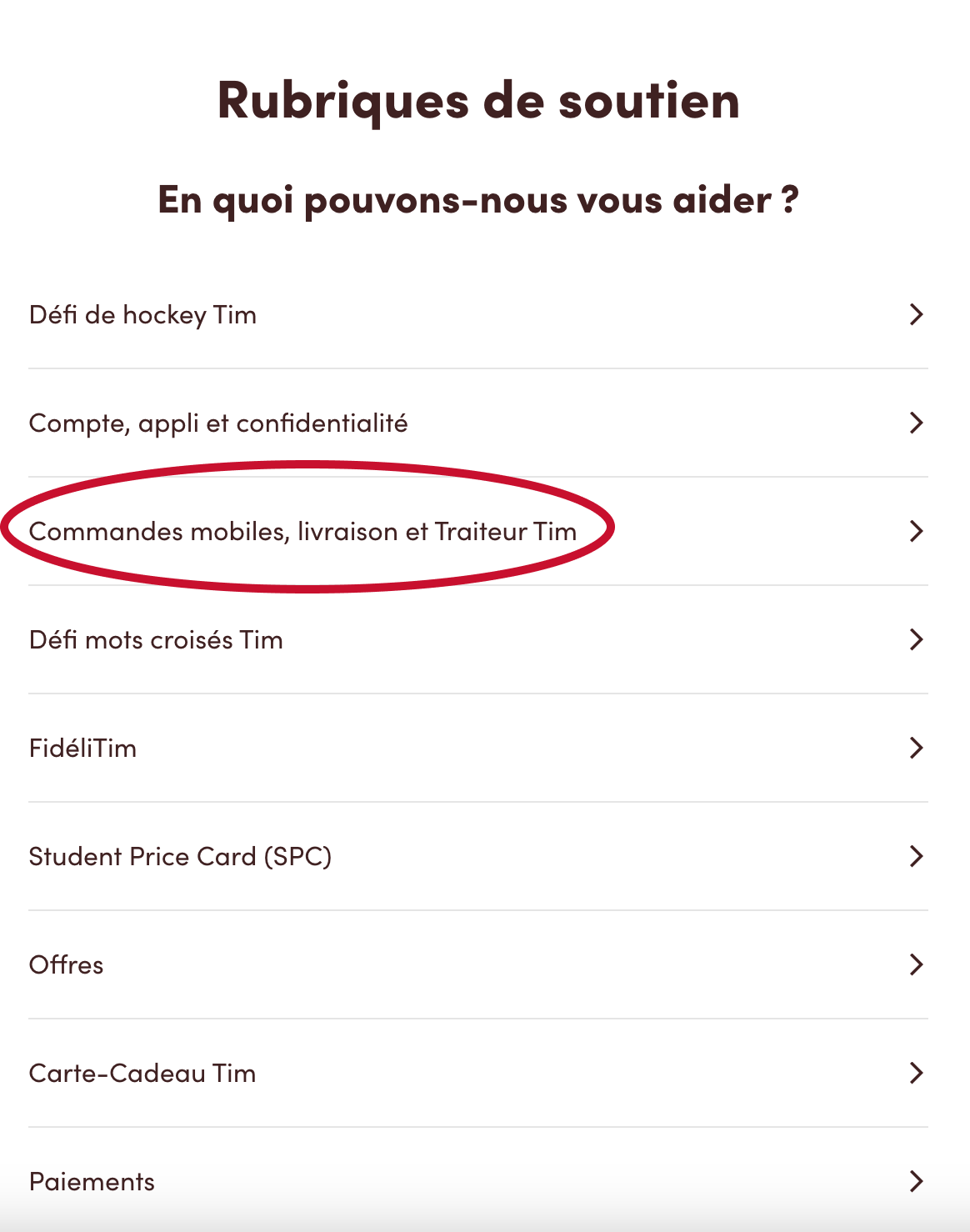
Task: Open Compte, appli et confidentialité topic
Action: pyautogui.click(x=218, y=423)
